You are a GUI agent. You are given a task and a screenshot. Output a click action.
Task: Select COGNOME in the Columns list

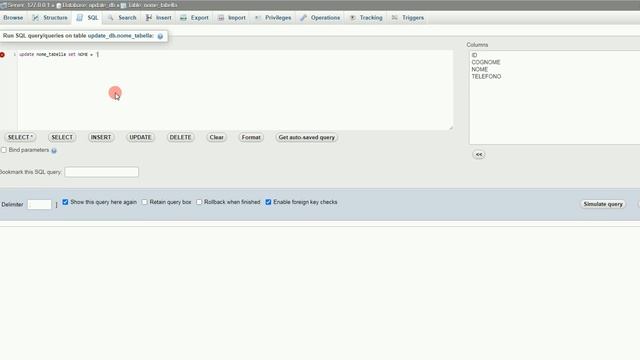(x=486, y=62)
